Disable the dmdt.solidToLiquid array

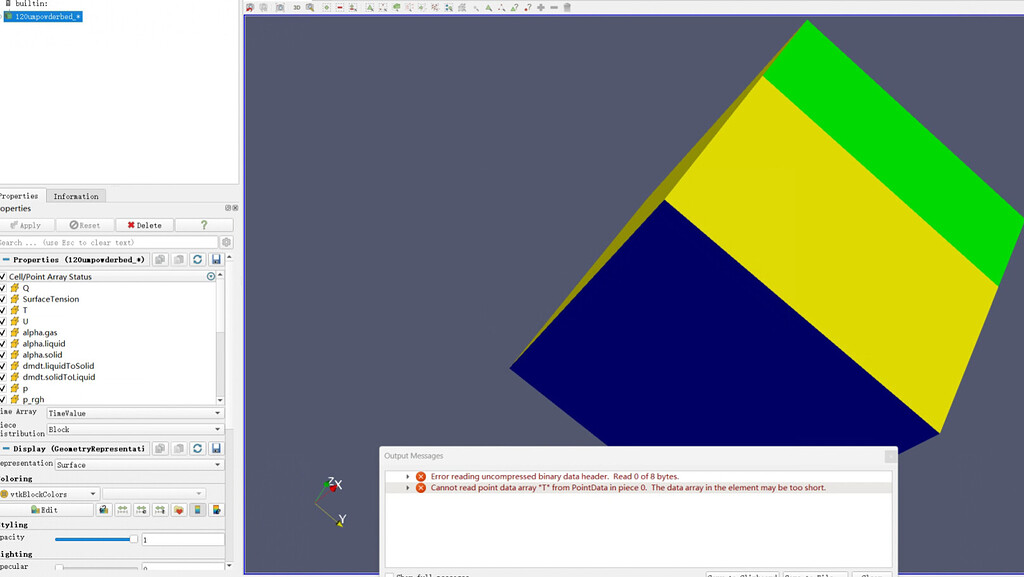click(x=3, y=377)
